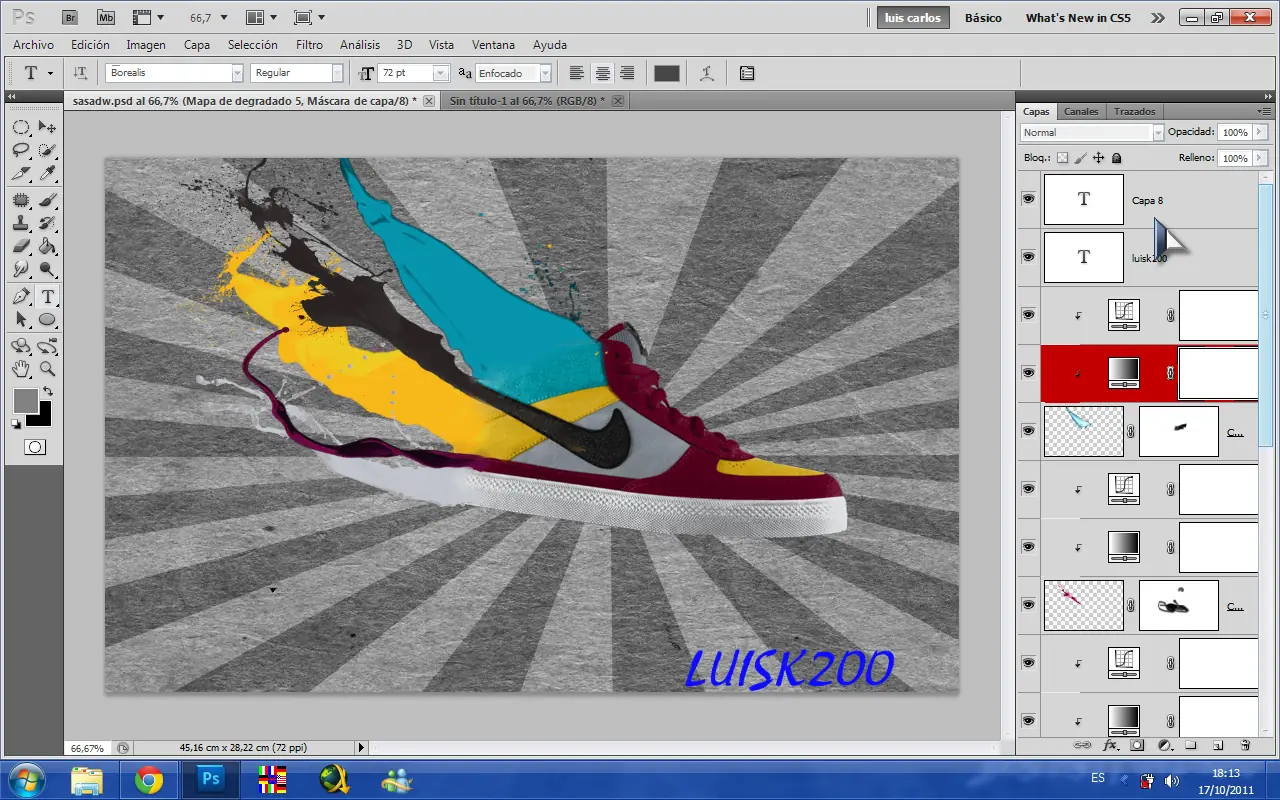Viewport: 1280px width, 800px height.
Task: Select the Slice tool
Action: click(21, 174)
